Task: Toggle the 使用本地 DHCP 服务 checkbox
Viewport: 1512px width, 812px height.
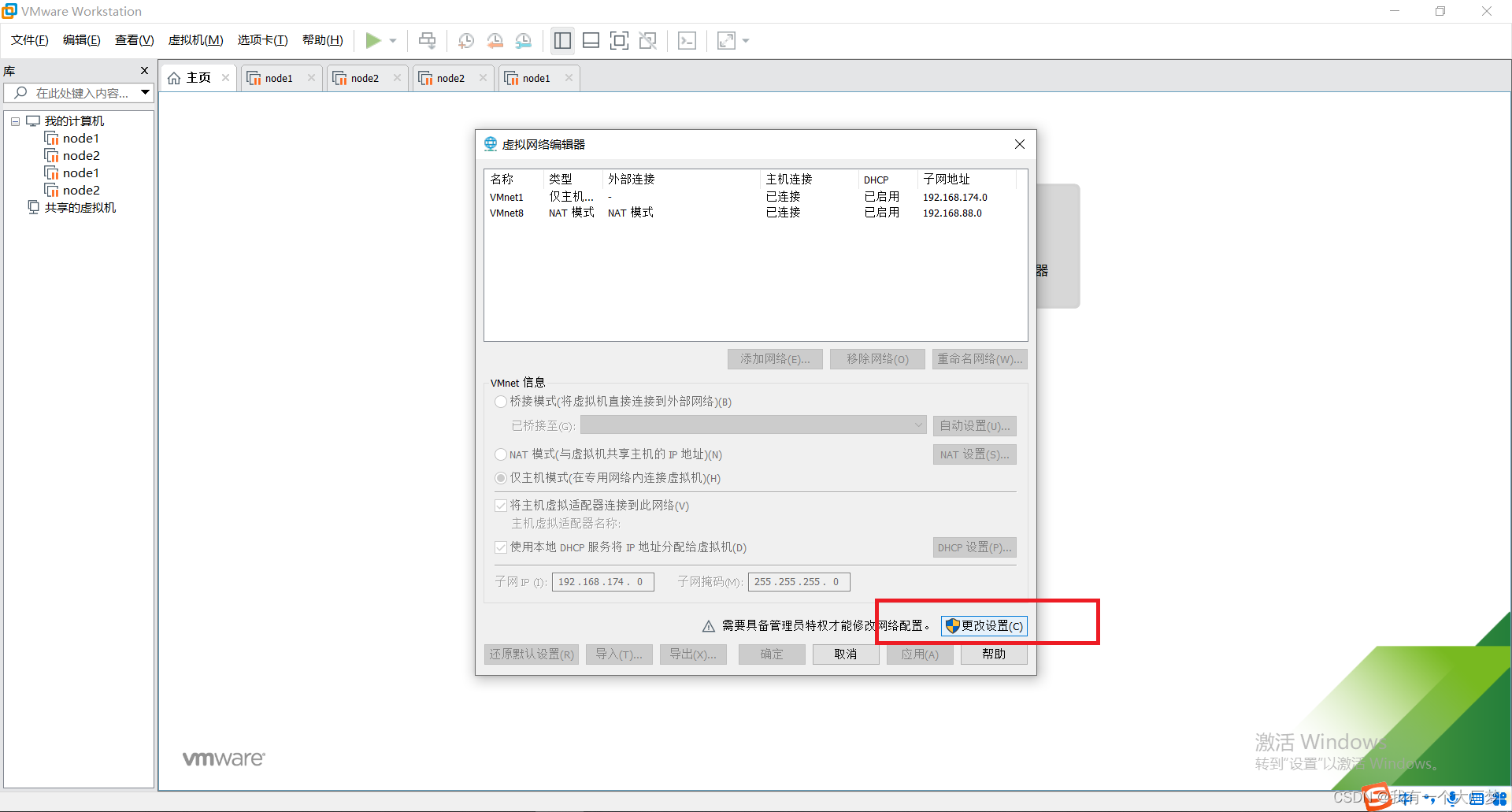Action: coord(501,547)
